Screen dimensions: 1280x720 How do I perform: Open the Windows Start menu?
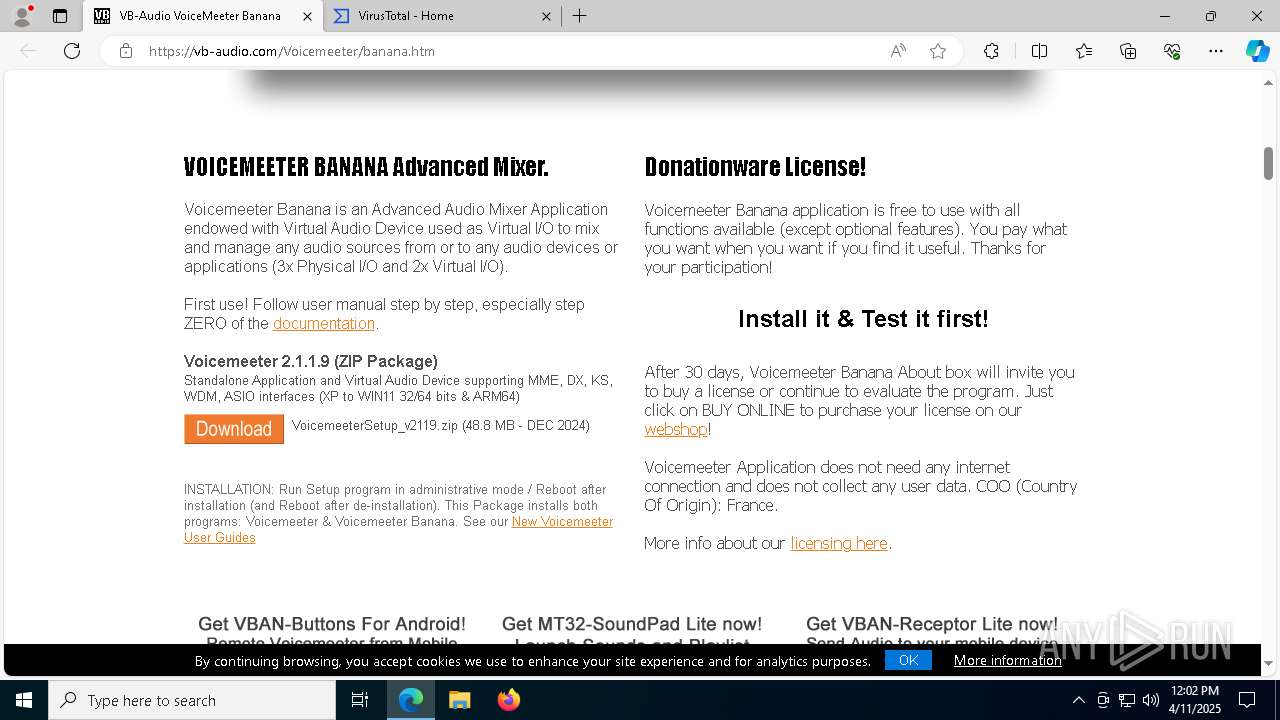point(24,700)
